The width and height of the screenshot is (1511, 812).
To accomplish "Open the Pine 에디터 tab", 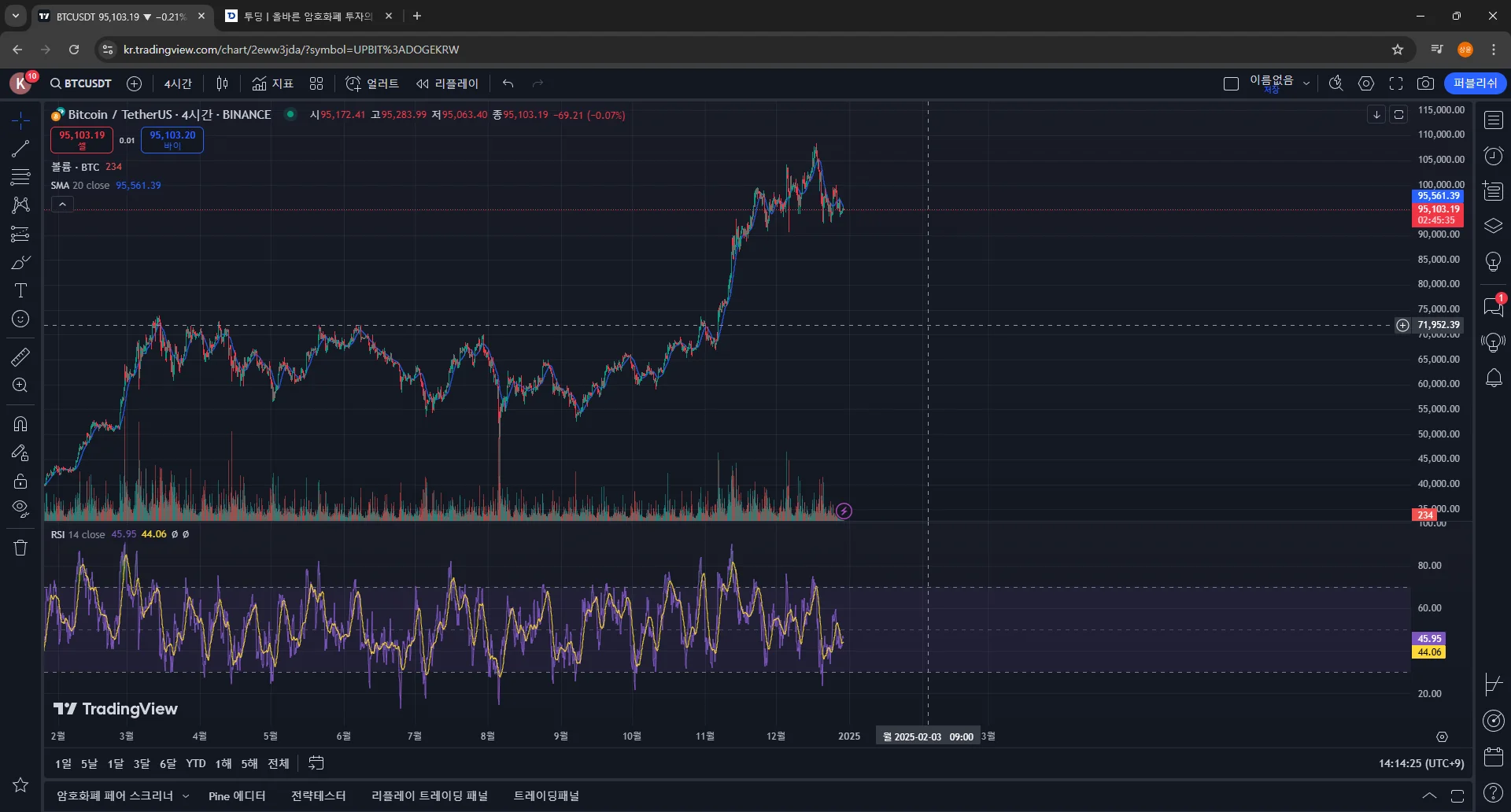I will click(x=237, y=796).
